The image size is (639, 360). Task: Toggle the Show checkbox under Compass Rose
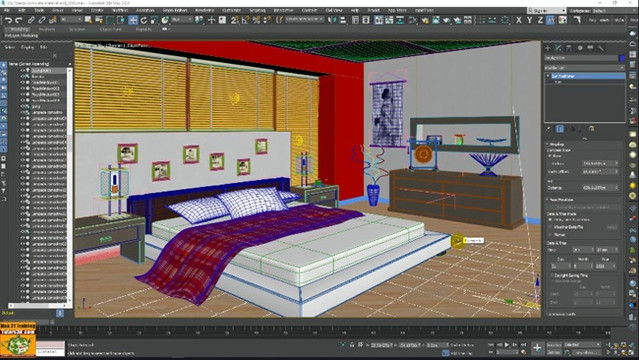pyautogui.click(x=550, y=156)
